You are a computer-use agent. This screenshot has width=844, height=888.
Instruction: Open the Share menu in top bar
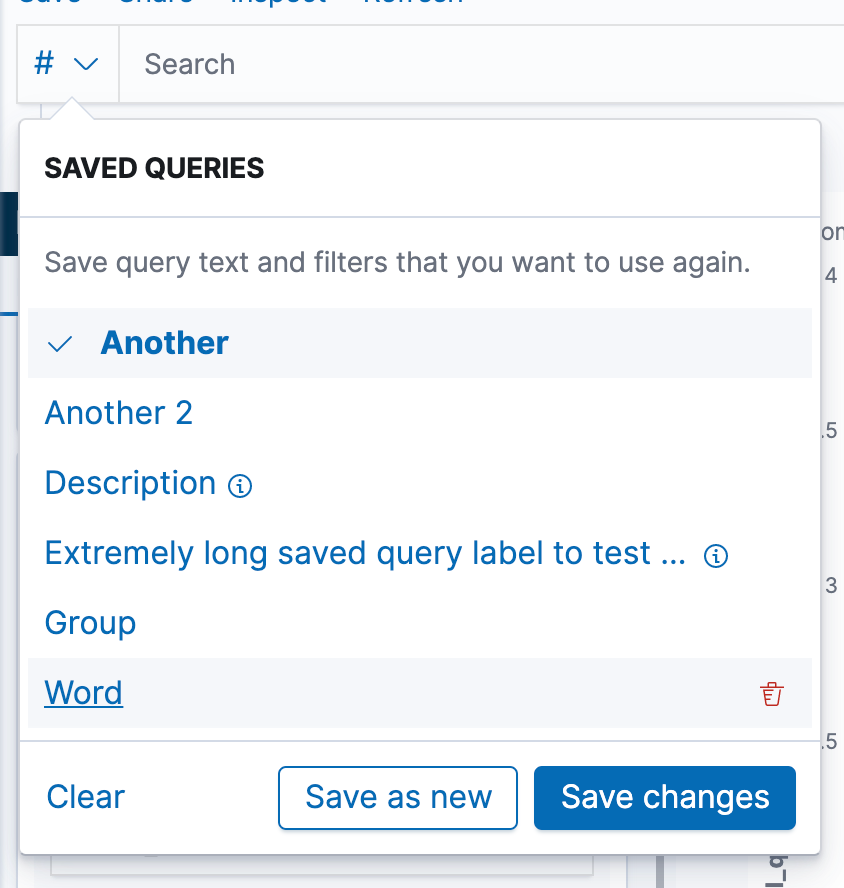[156, 2]
